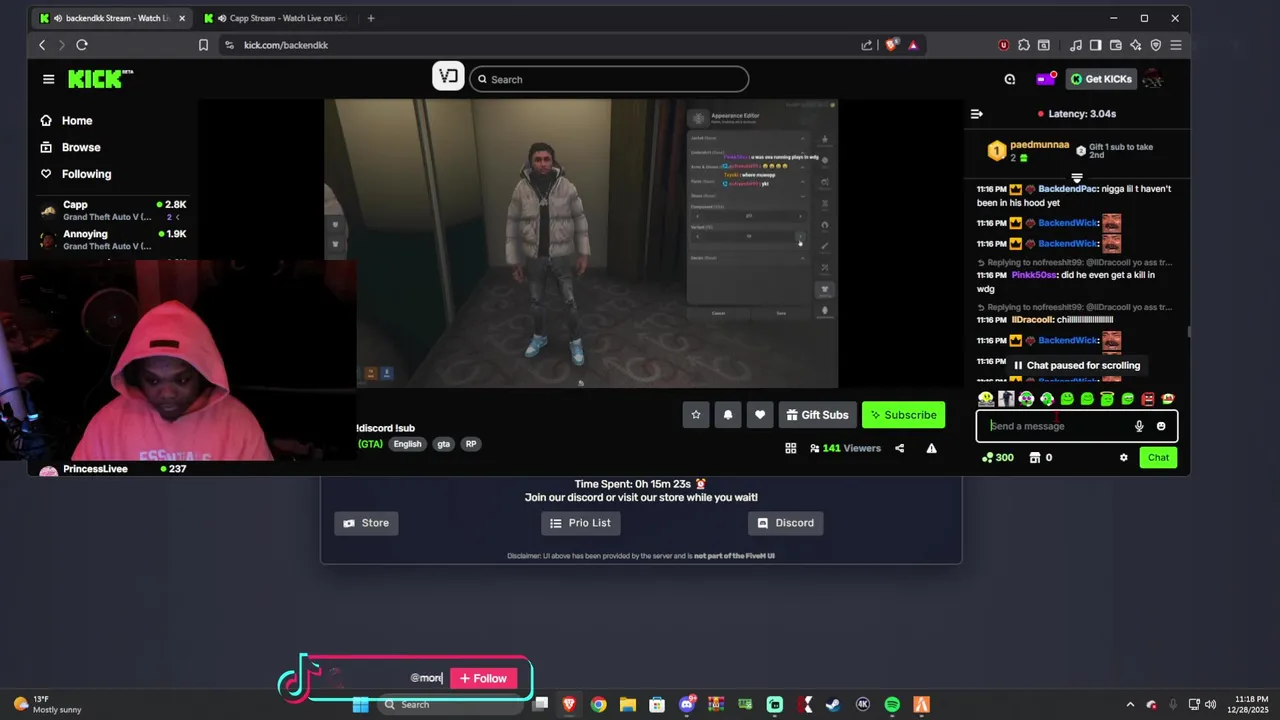Click the browser address bar URL
The image size is (1280, 720).
point(286,45)
